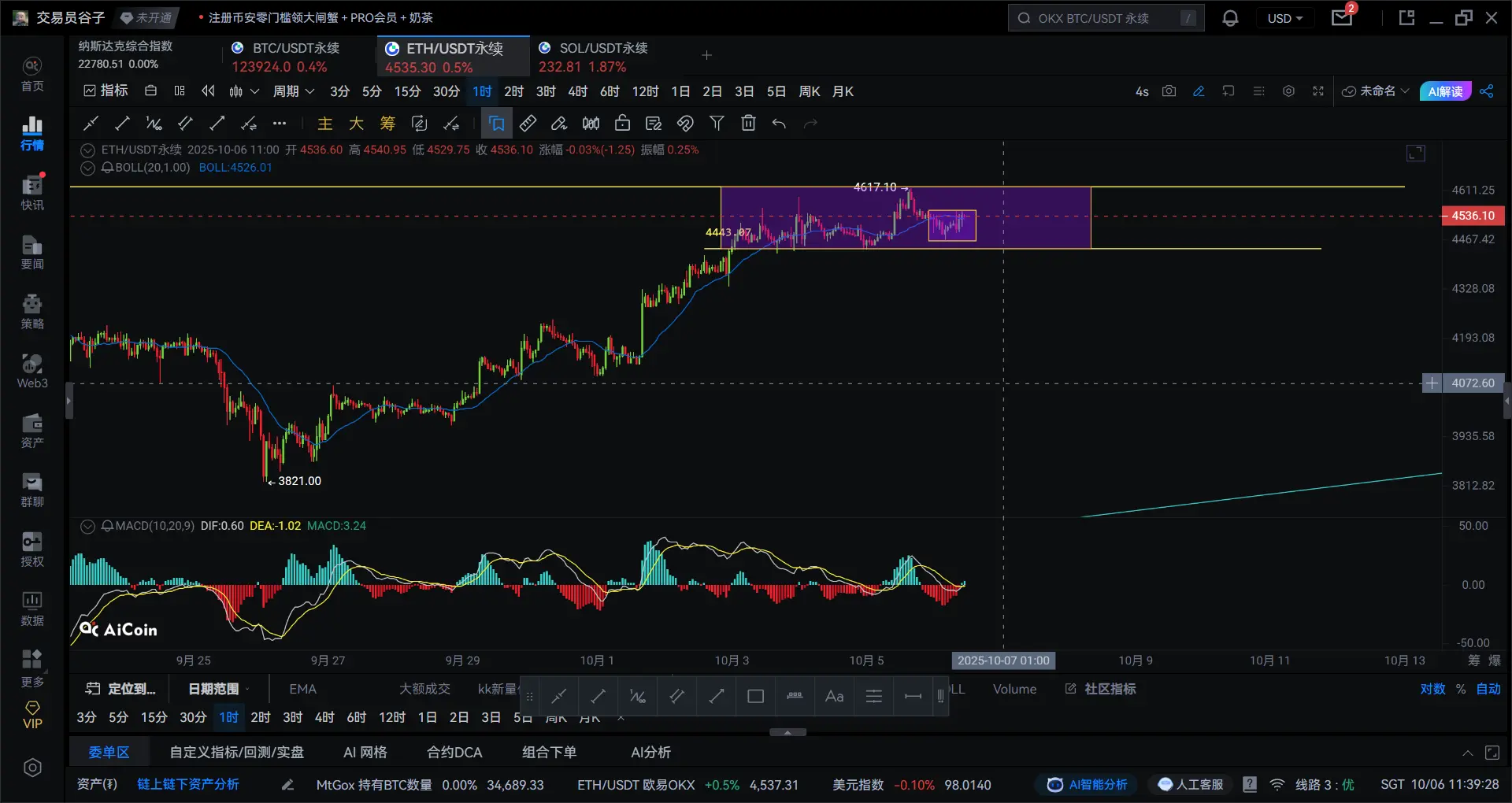Click the 2025-10-07 01:00 time label

point(1003,661)
